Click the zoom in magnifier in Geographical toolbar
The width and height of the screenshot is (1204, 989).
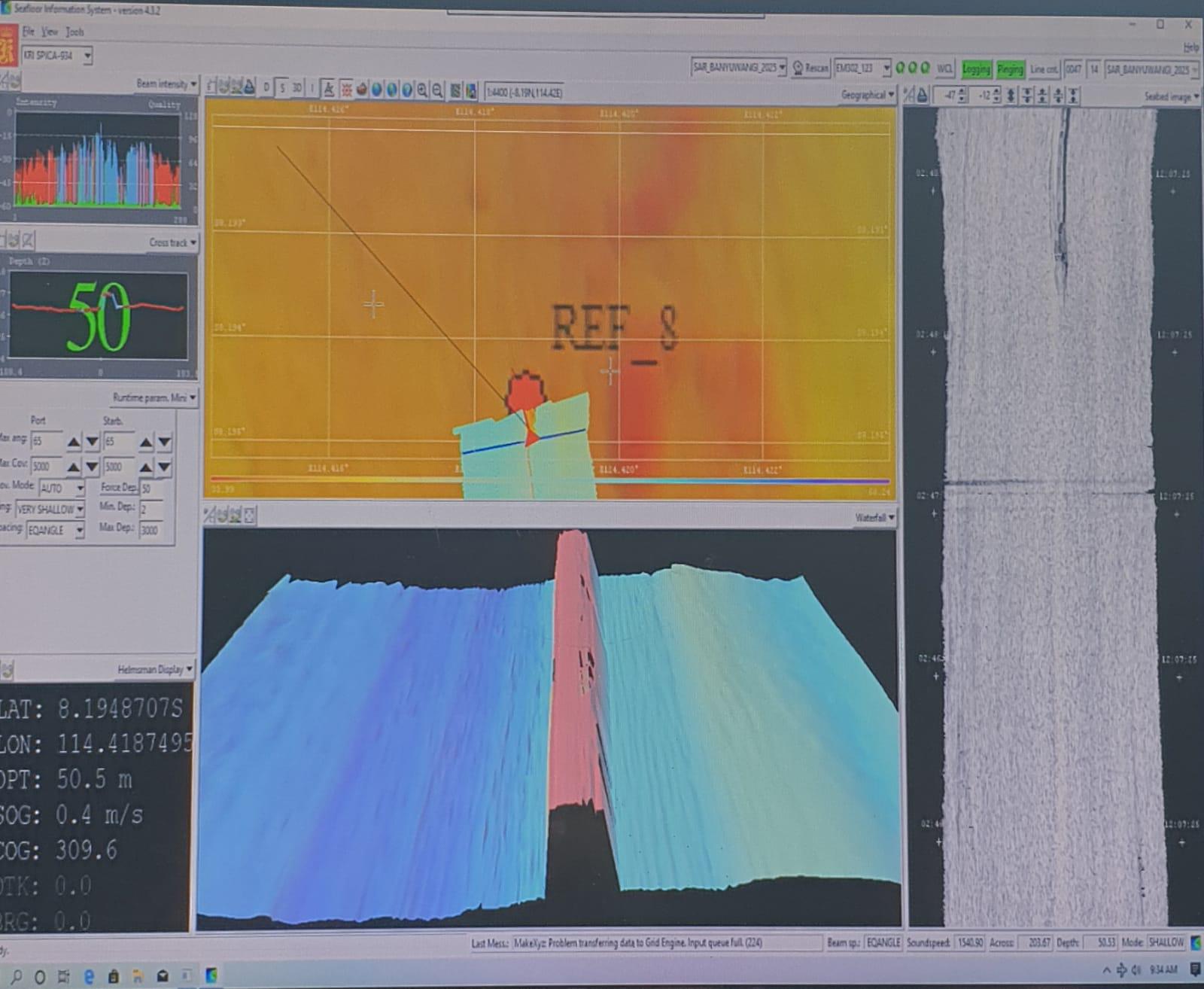tap(422, 90)
